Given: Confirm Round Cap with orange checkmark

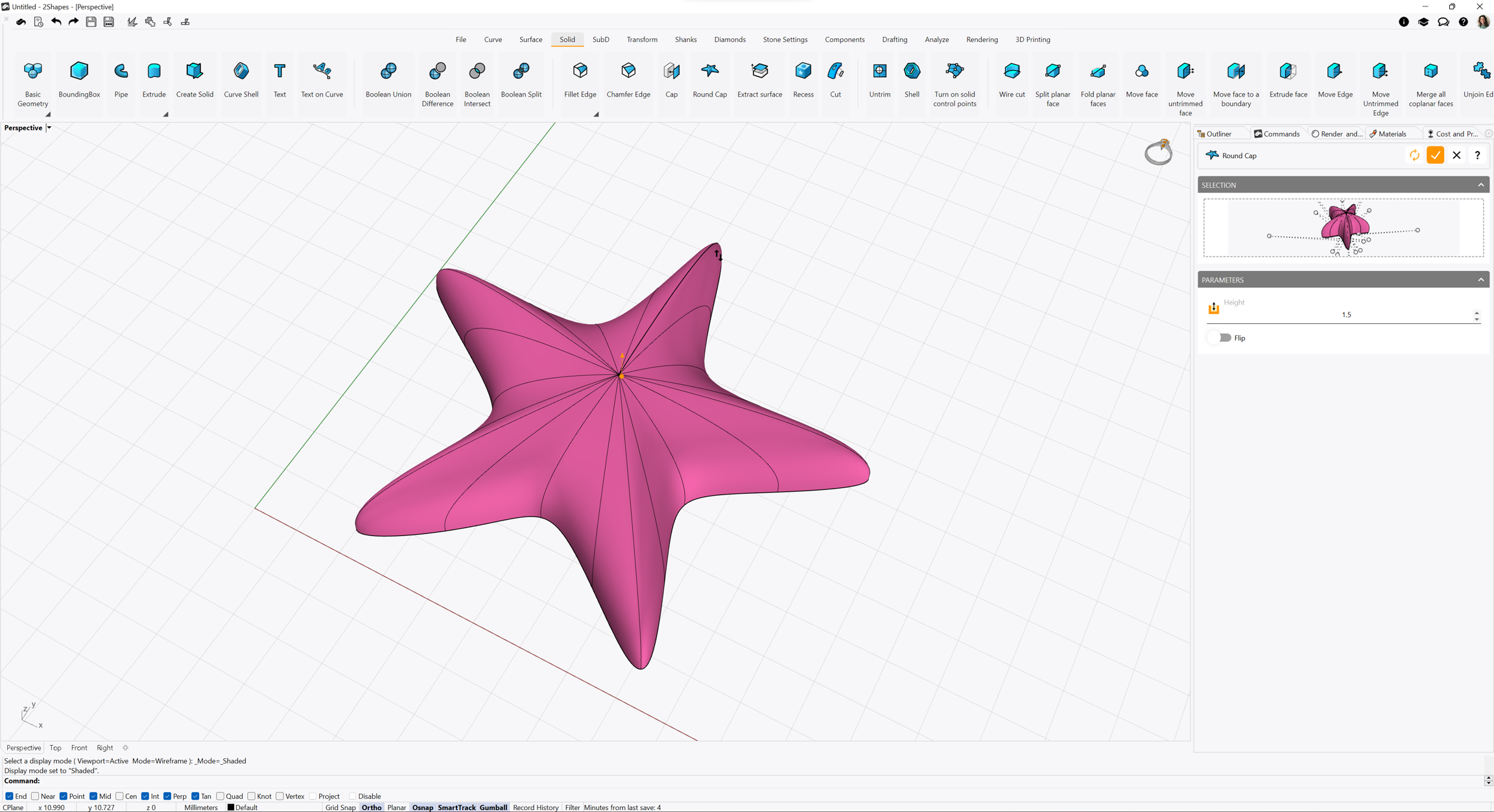Looking at the screenshot, I should point(1435,156).
